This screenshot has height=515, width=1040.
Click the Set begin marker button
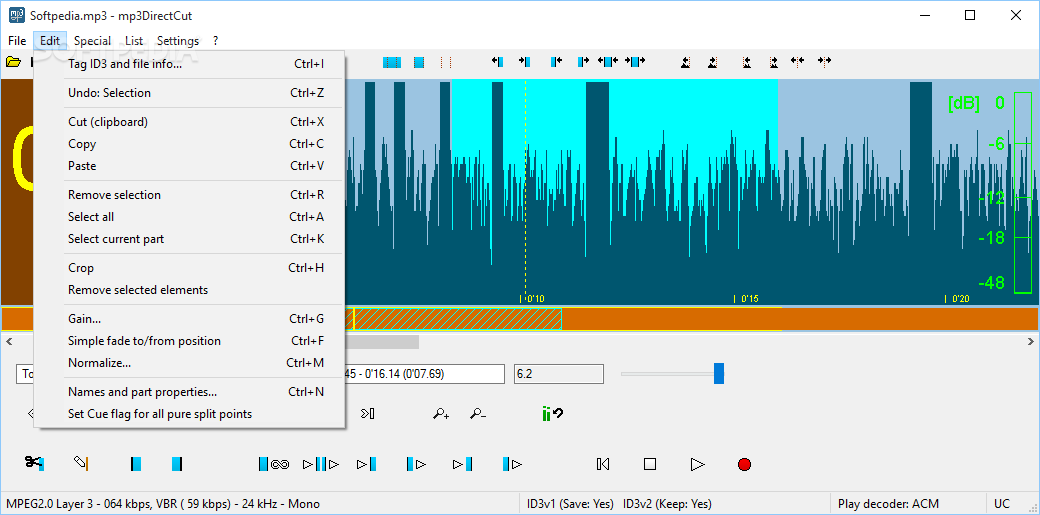coord(136,464)
